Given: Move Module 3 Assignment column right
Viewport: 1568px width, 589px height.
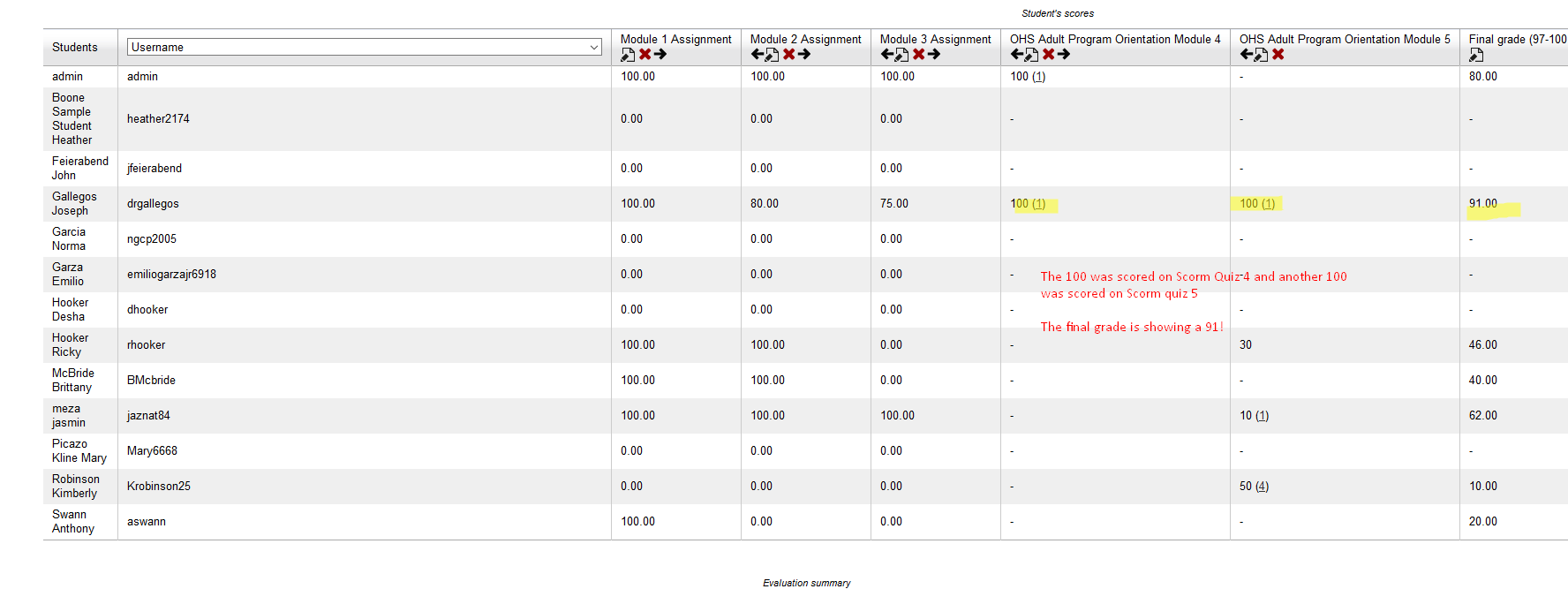Looking at the screenshot, I should pyautogui.click(x=934, y=55).
